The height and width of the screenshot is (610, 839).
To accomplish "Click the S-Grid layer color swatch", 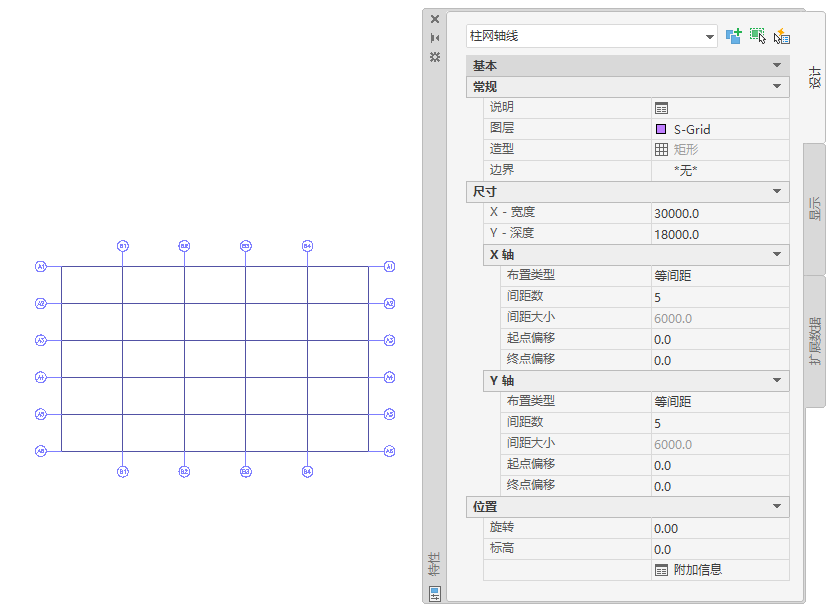I will click(661, 129).
